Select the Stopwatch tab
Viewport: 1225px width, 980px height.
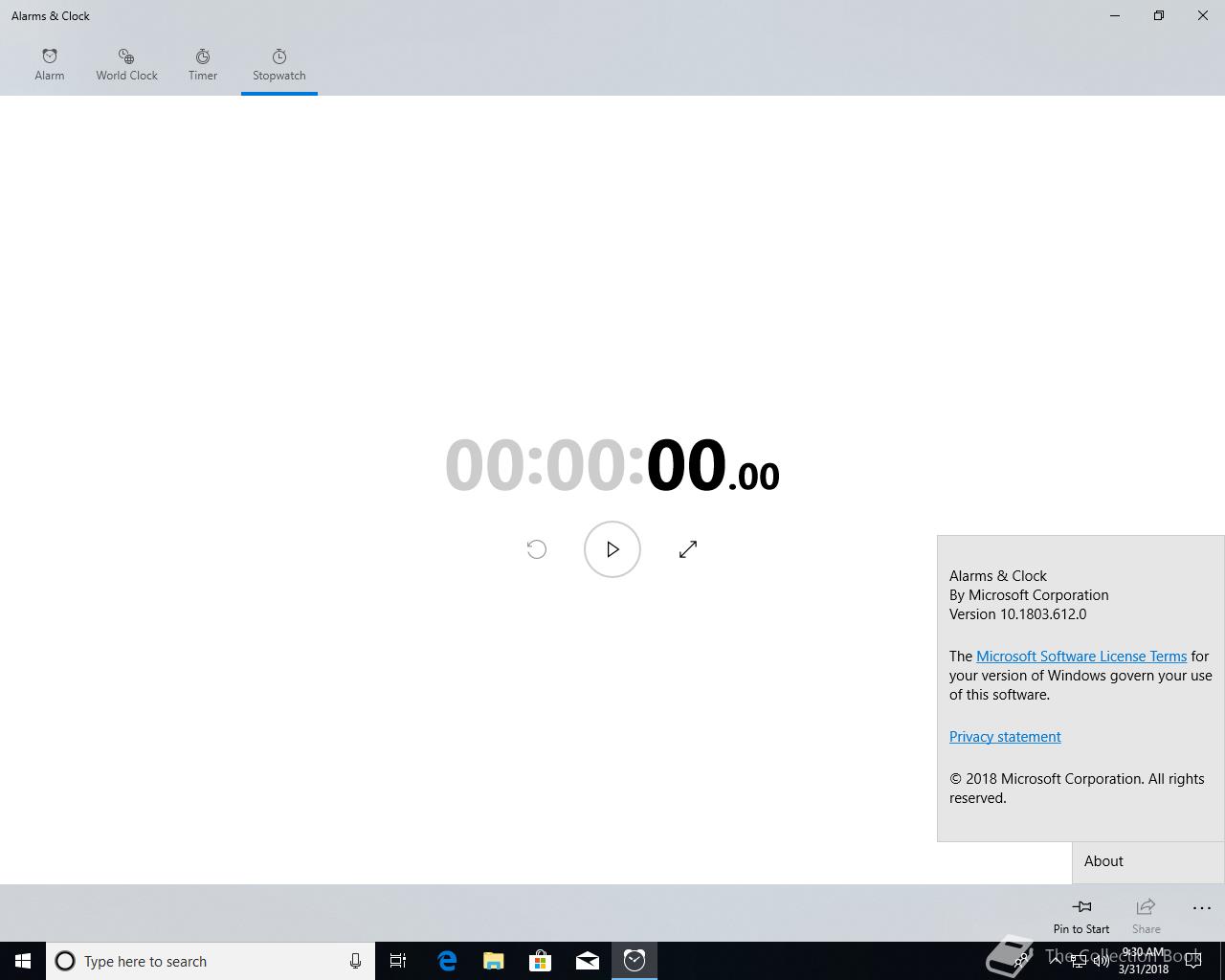(279, 64)
